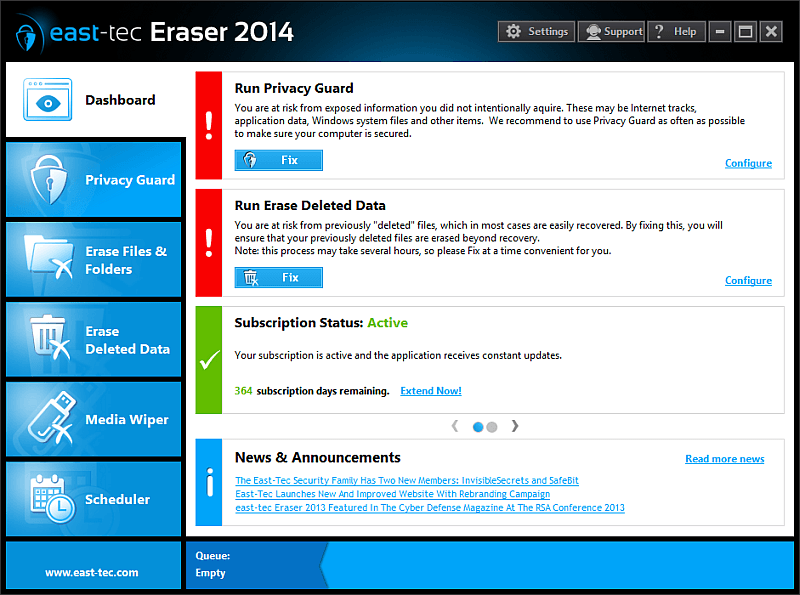This screenshot has height=595, width=800.
Task: Open Configure link for Erase Deleted Data
Action: tap(748, 281)
